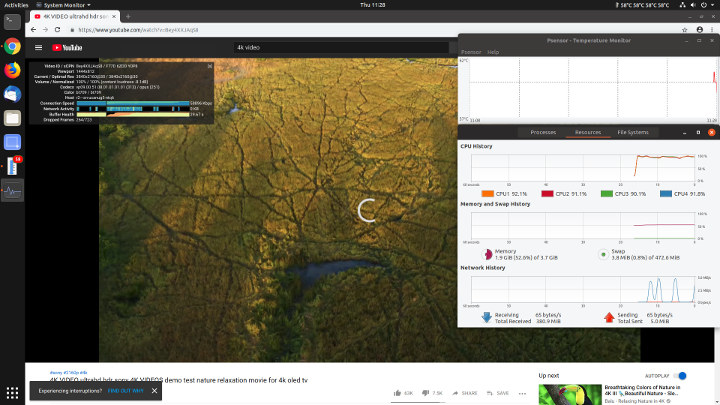Open the Help menu in Psensor
720x405 pixels.
tap(493, 52)
